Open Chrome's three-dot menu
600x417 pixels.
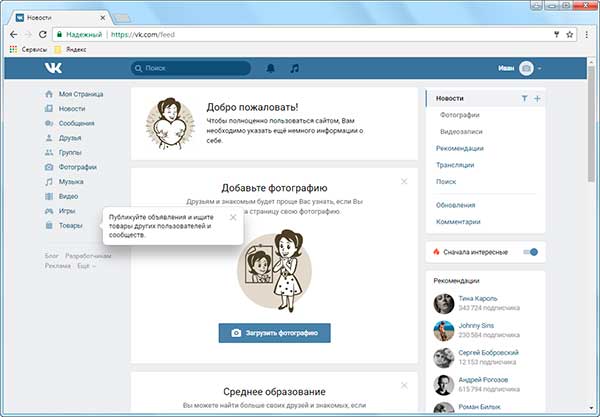point(585,31)
